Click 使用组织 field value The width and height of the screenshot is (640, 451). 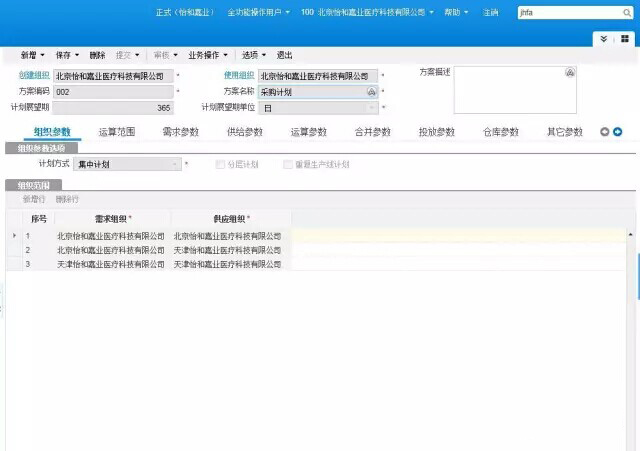(318, 76)
